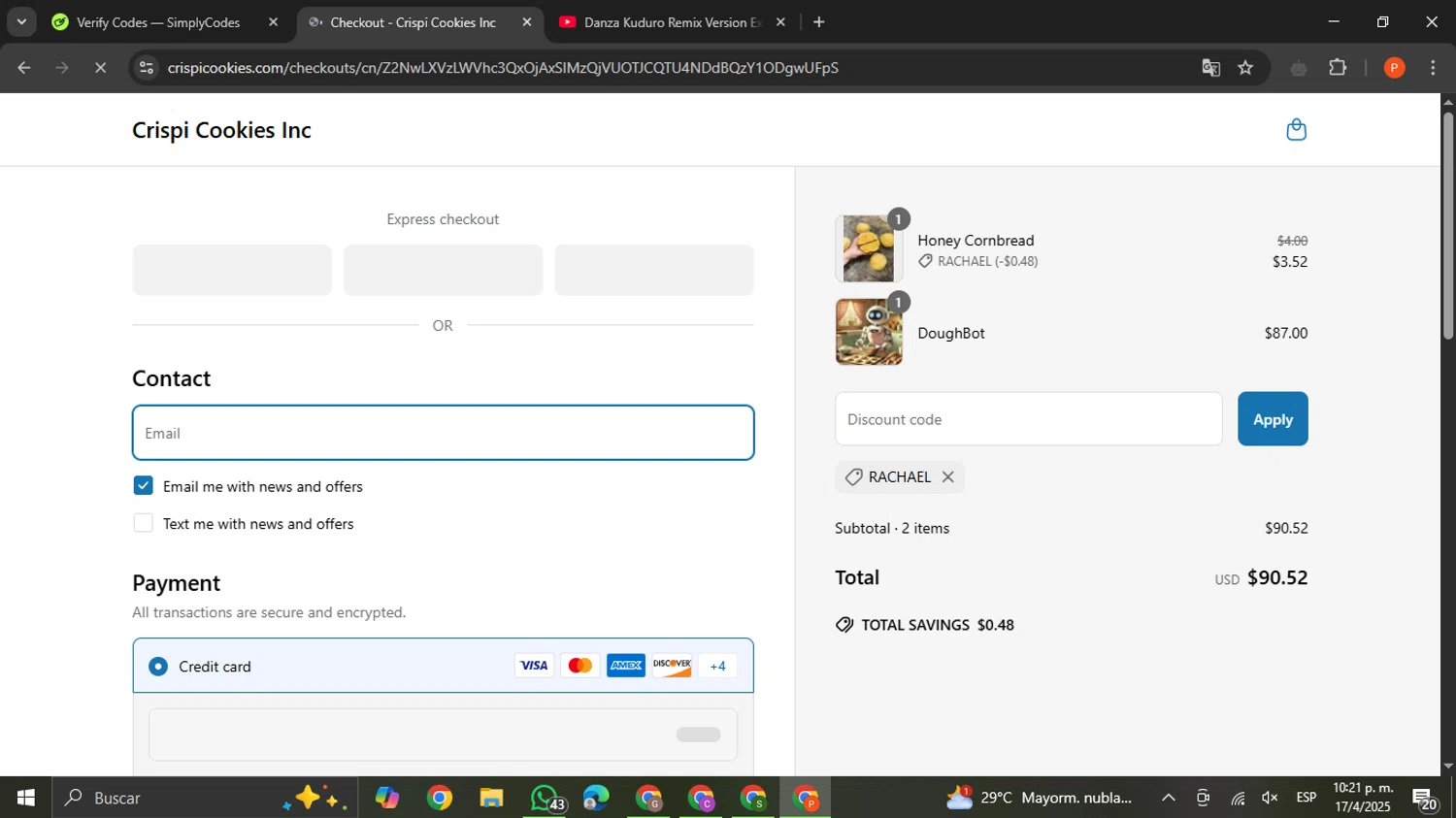Go back to the previous page

(x=24, y=68)
